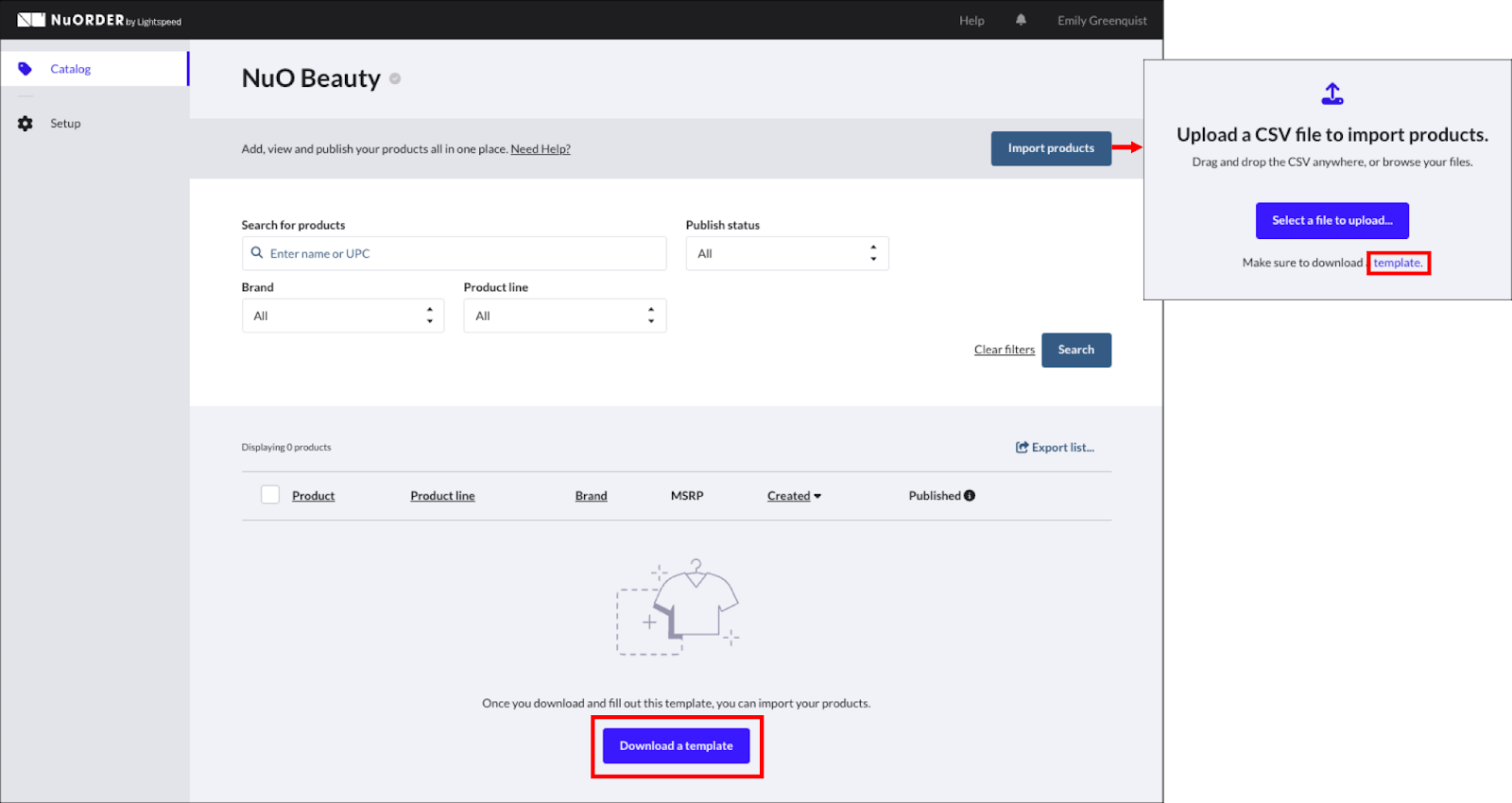Viewport: 1512px width, 803px height.
Task: Toggle the select-all products checkbox
Action: tap(270, 495)
